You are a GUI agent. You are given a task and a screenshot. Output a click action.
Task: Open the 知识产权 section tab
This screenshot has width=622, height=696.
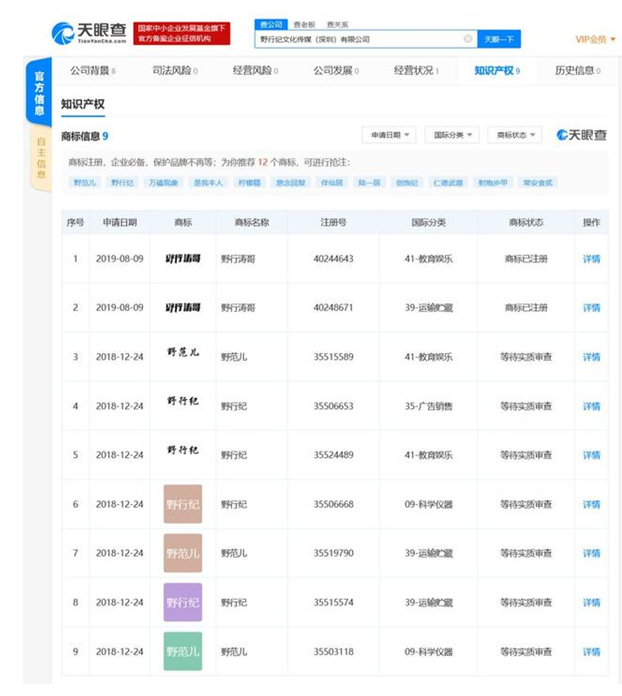coord(497,71)
